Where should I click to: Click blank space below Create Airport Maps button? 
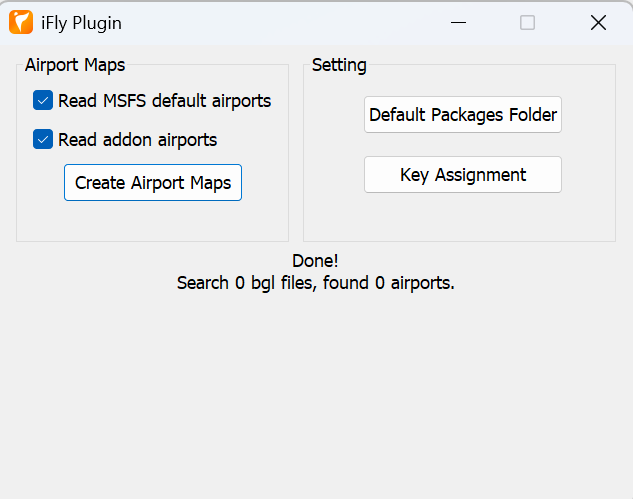[x=153, y=221]
